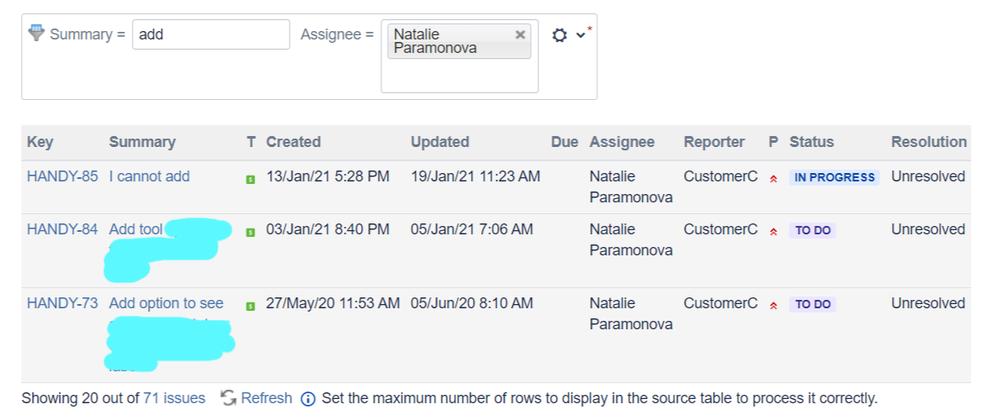Click inside the Assignee filter box
The width and height of the screenshot is (998, 420).
point(459,75)
